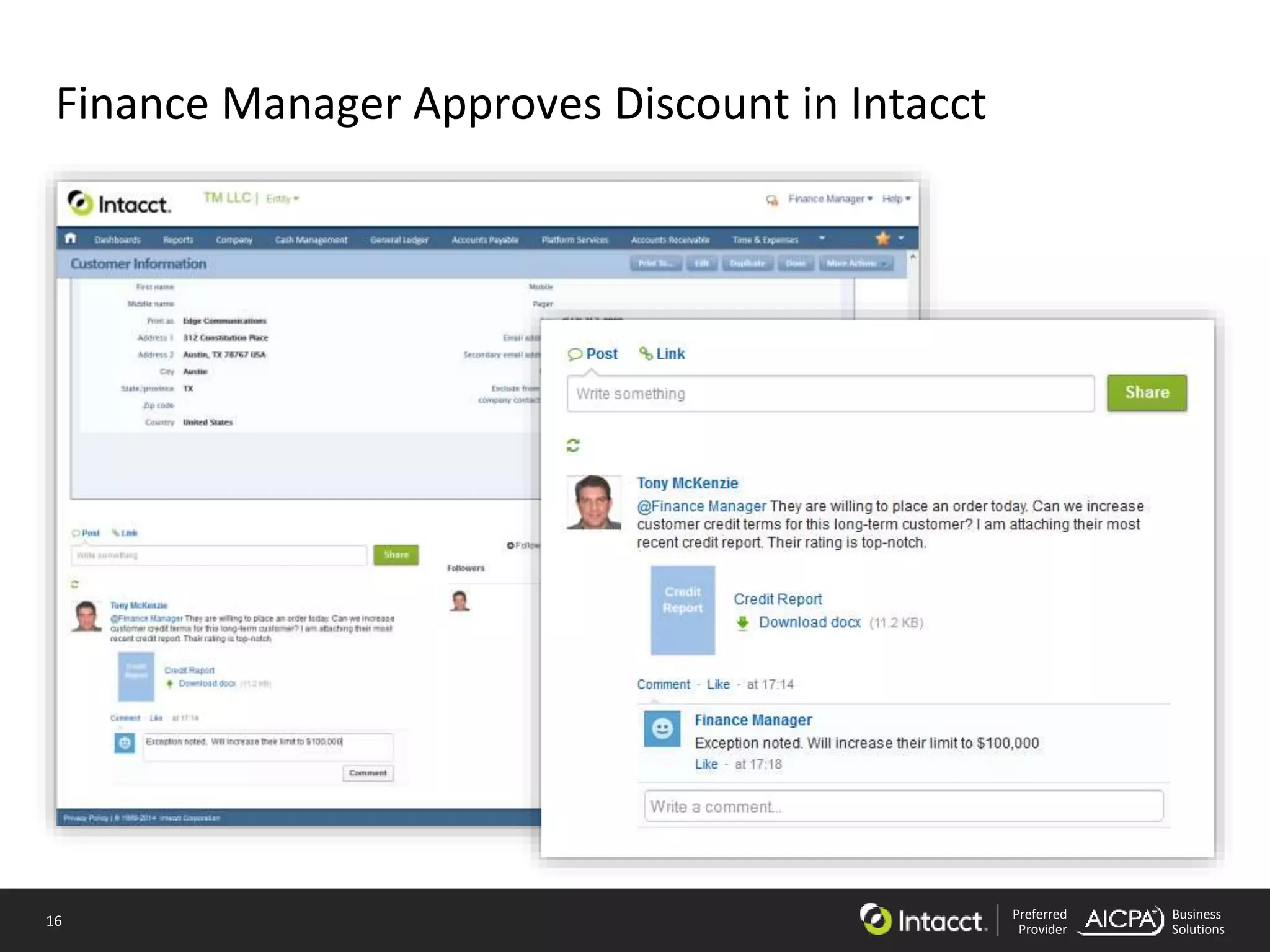Click the Follow link above Followers
Viewport: 1270px width, 952px height.
(x=524, y=545)
